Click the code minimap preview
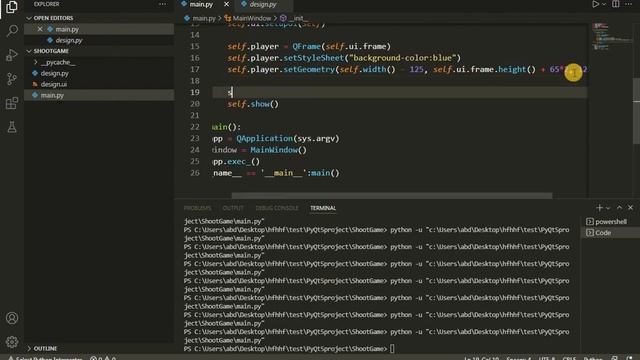 click(x=610, y=38)
